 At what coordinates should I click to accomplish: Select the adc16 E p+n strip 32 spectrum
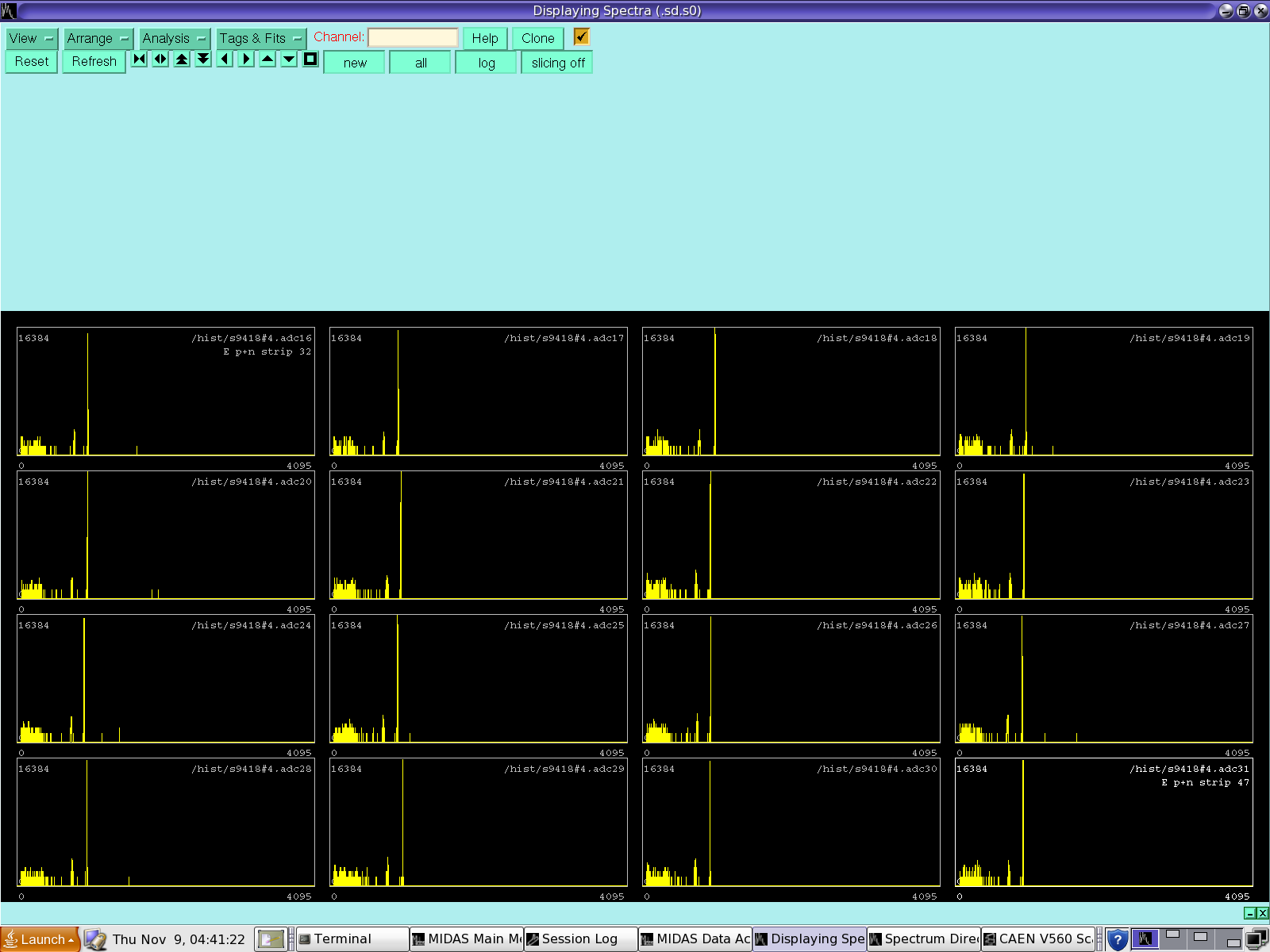(166, 391)
